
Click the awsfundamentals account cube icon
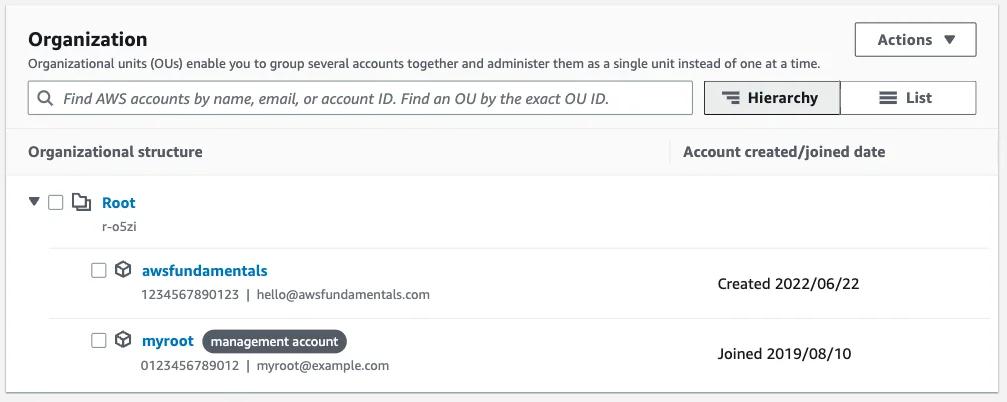[123, 271]
